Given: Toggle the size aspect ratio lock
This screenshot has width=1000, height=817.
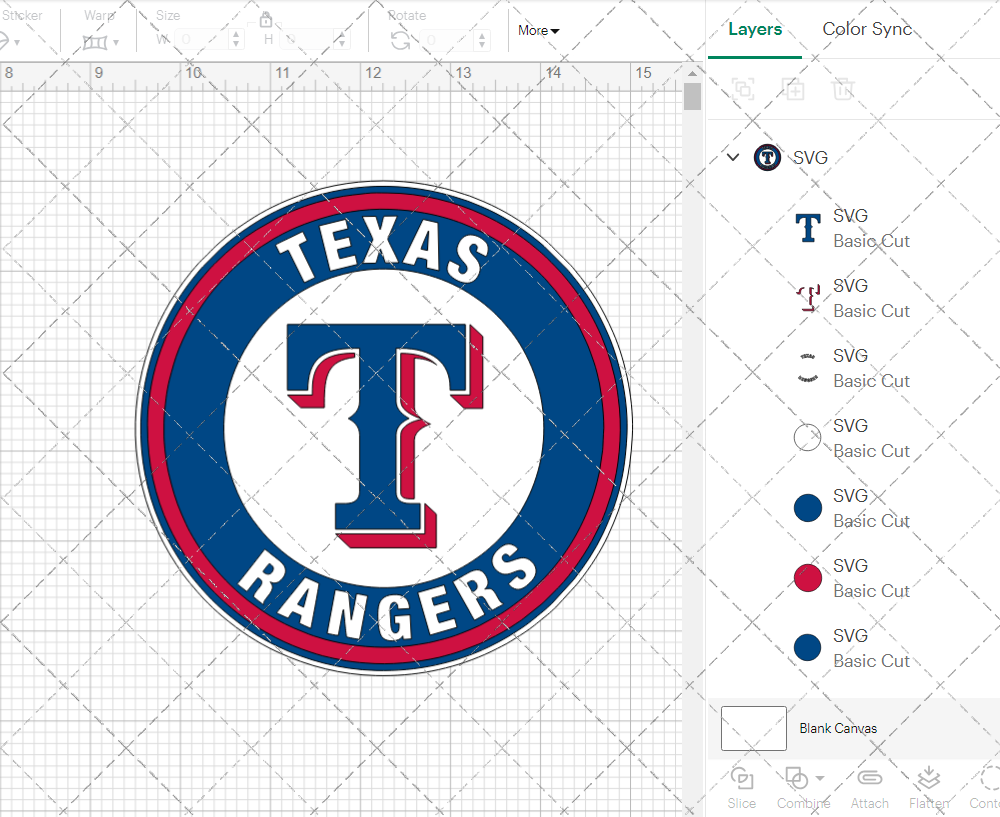Looking at the screenshot, I should click(x=266, y=20).
